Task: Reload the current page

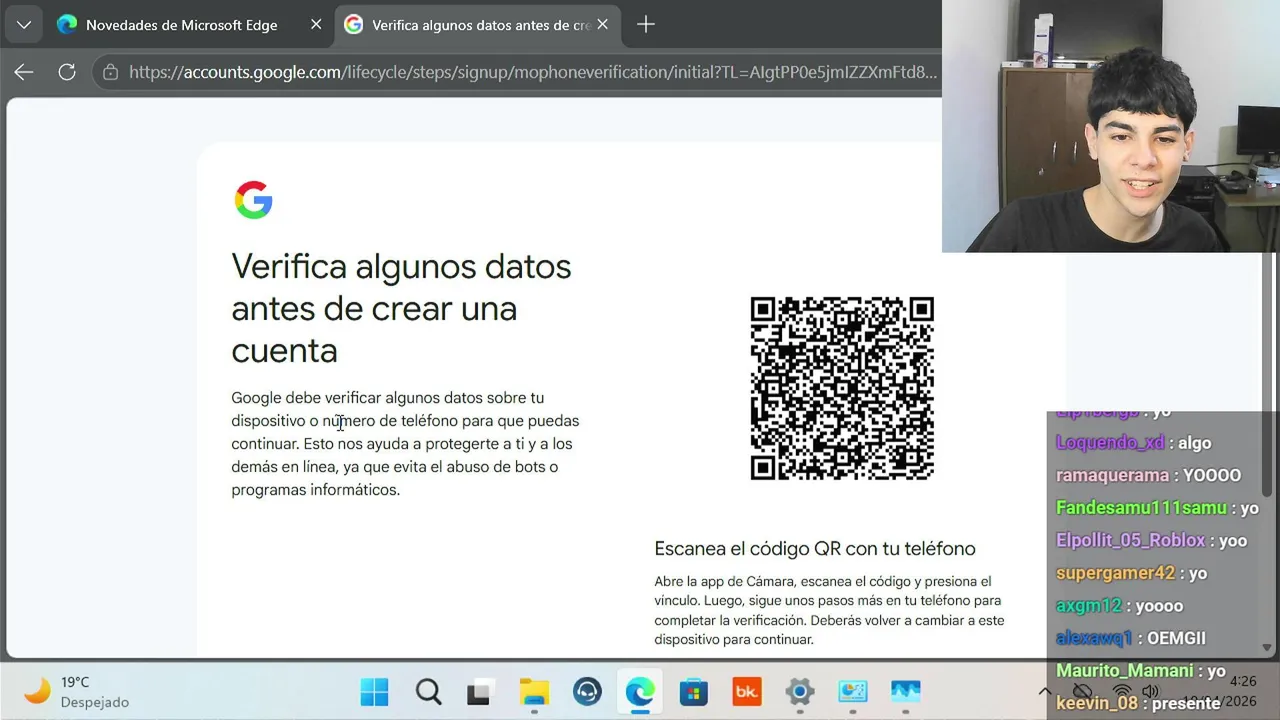Action: (x=67, y=72)
